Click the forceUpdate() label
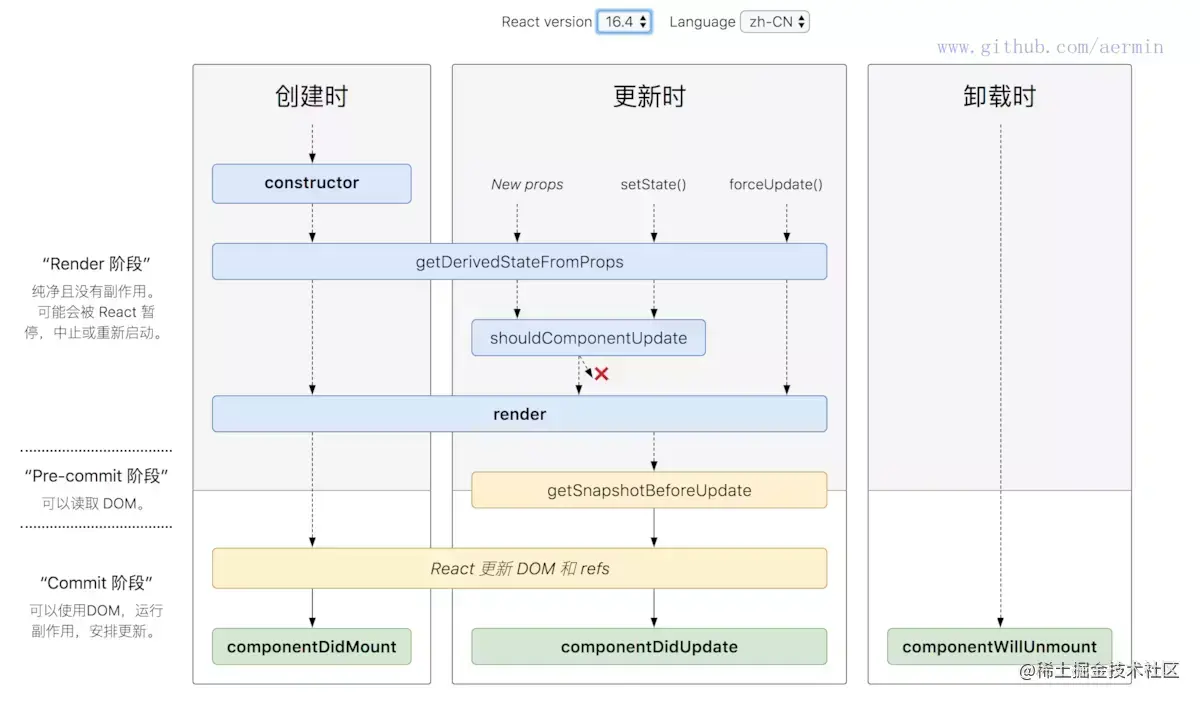 click(776, 184)
